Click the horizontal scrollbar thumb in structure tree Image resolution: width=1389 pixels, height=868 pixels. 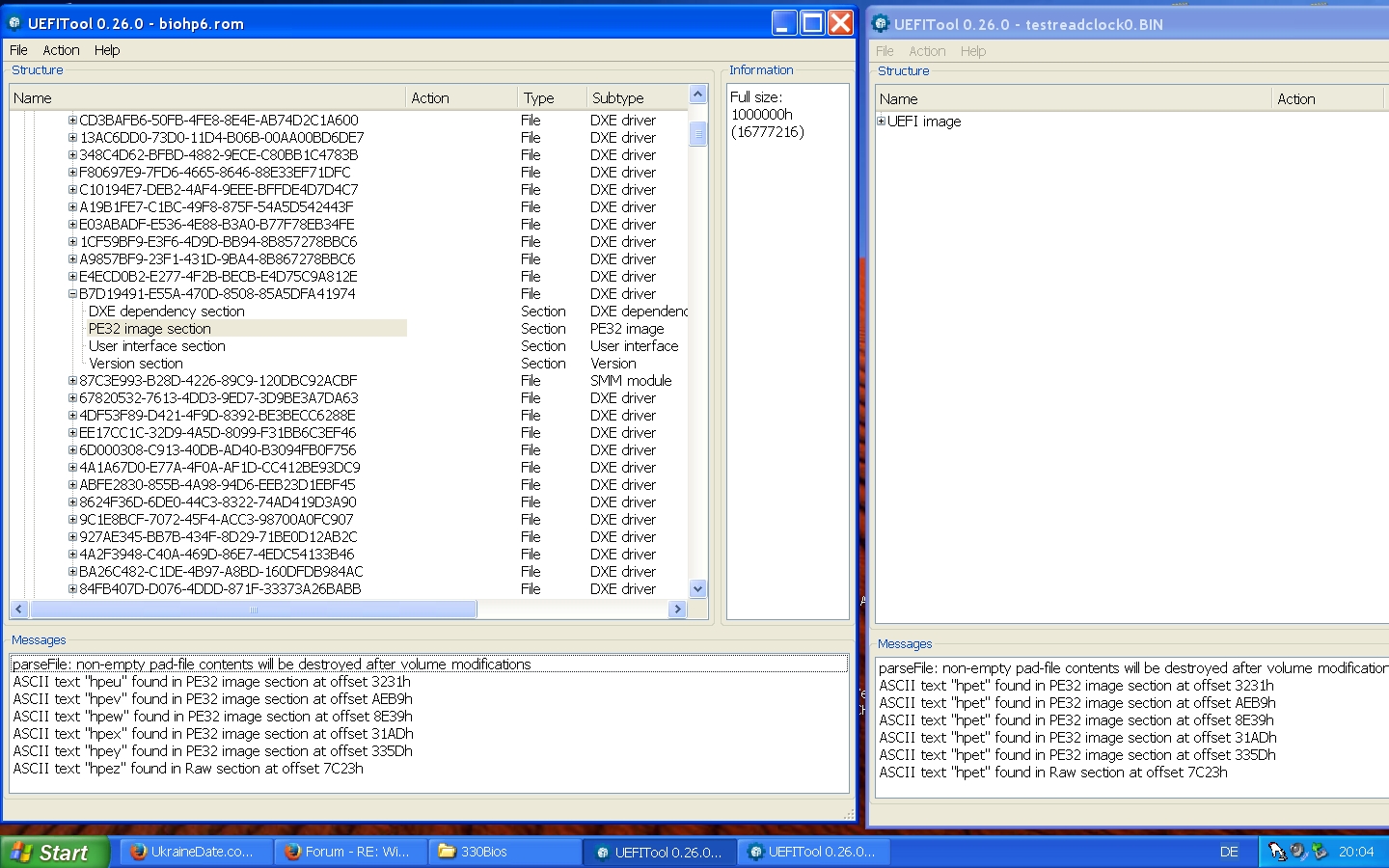(x=254, y=610)
